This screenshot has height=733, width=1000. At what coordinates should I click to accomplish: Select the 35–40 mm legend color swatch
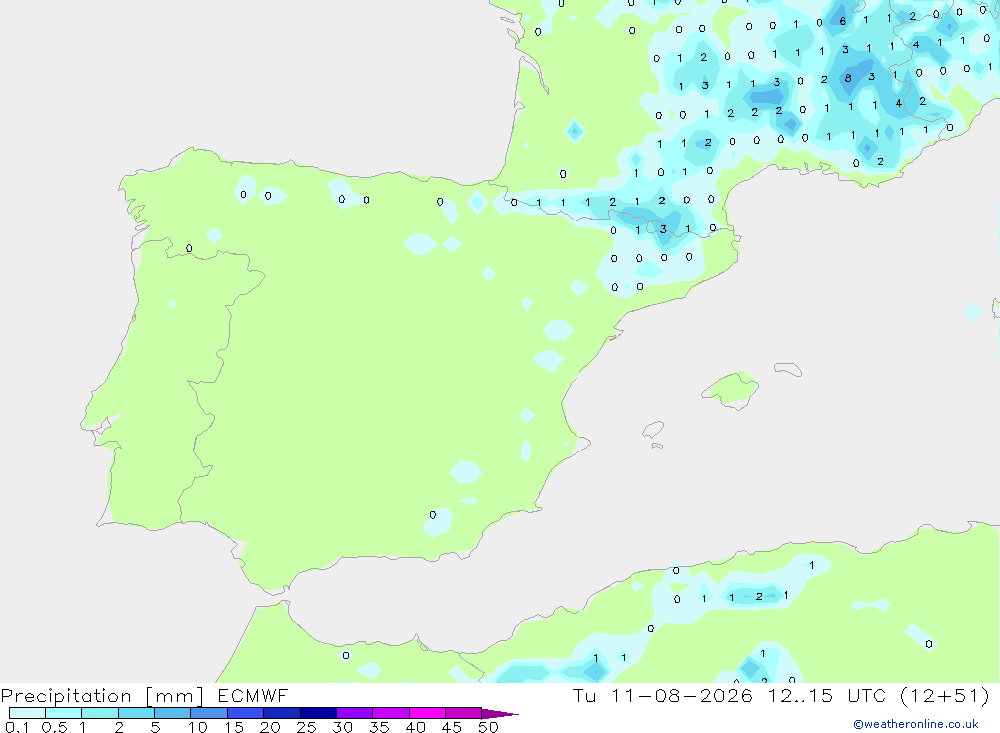(x=391, y=713)
